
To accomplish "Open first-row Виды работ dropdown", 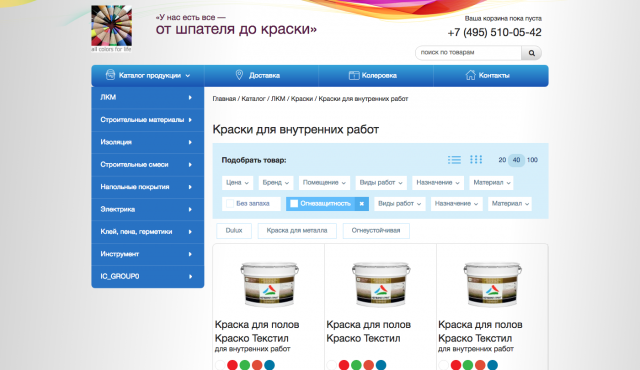I will (x=381, y=183).
